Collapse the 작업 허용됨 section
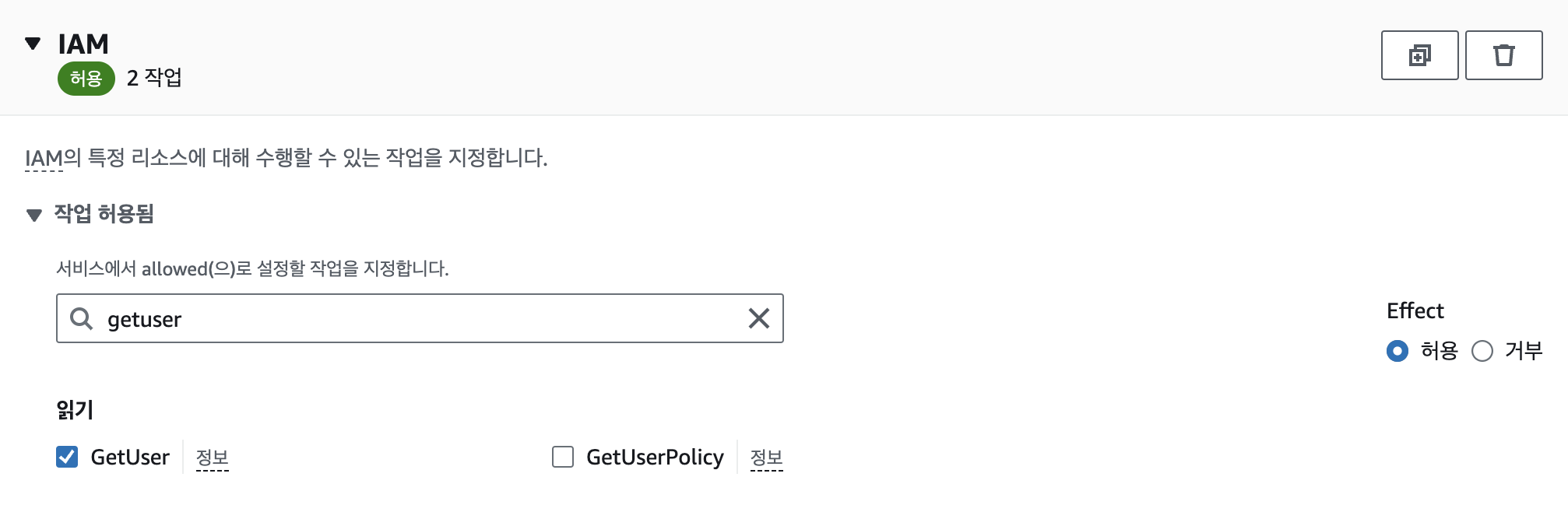This screenshot has width=1568, height=512. (34, 215)
